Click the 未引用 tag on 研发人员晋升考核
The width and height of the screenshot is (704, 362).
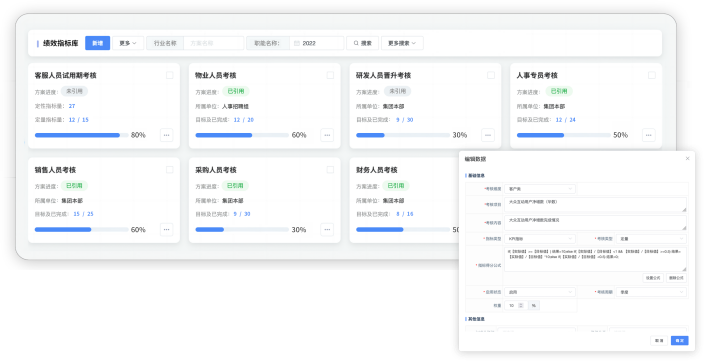pos(397,91)
